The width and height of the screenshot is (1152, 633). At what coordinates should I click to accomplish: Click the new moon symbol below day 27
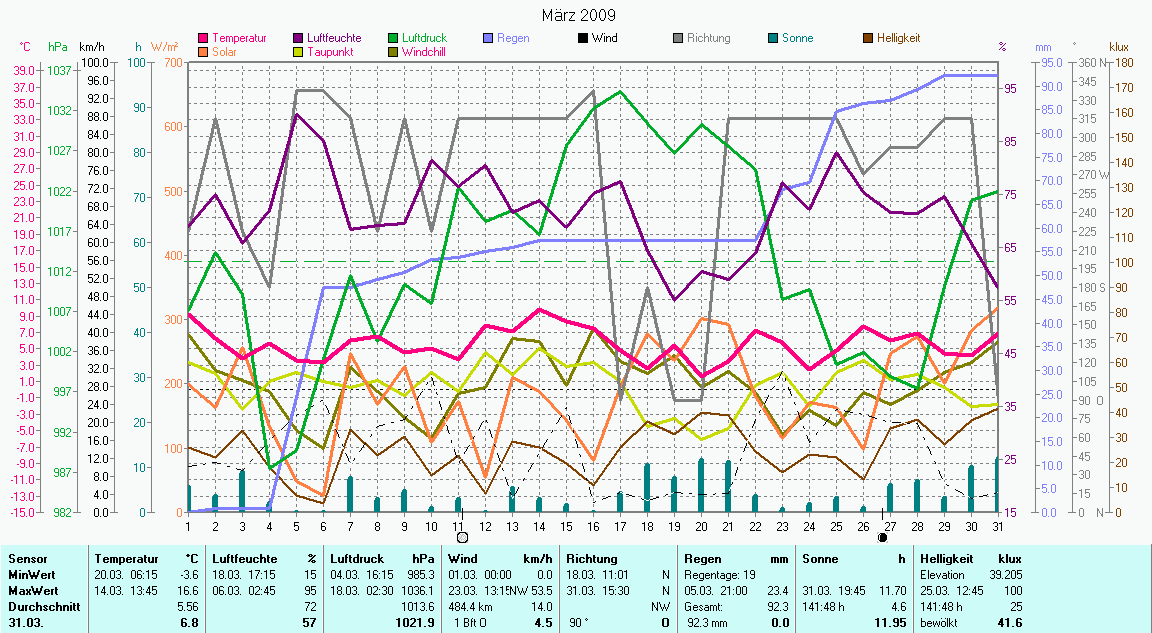tap(882, 537)
